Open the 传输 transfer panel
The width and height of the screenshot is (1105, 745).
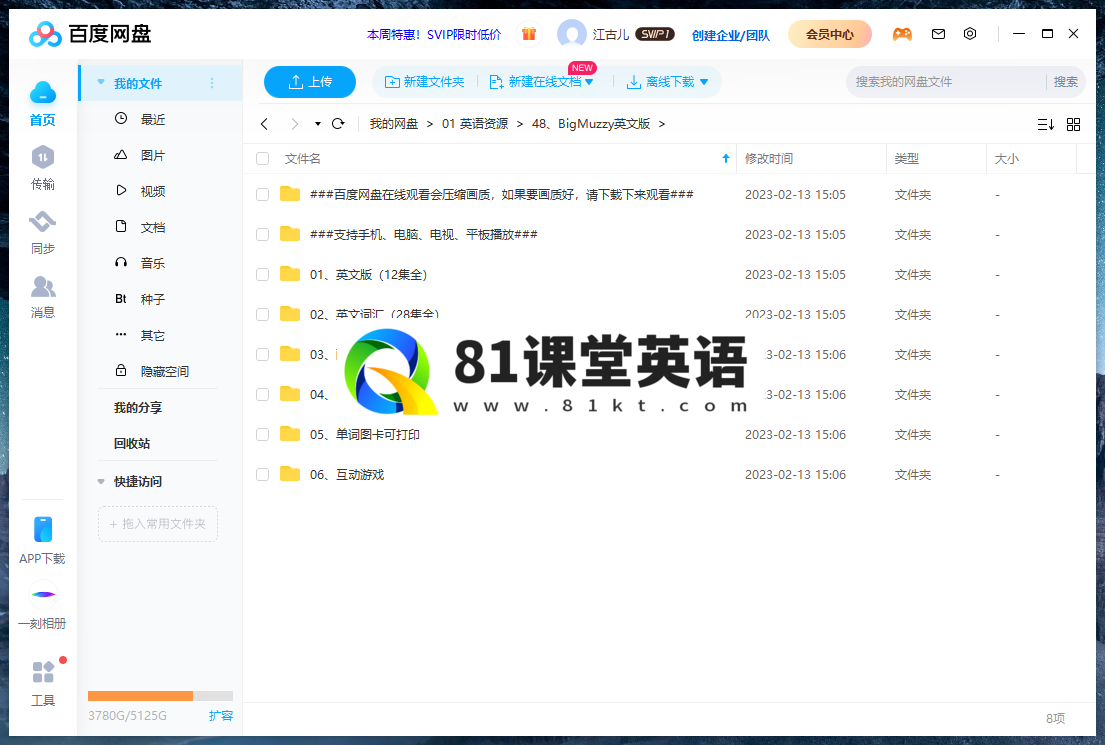pos(42,158)
